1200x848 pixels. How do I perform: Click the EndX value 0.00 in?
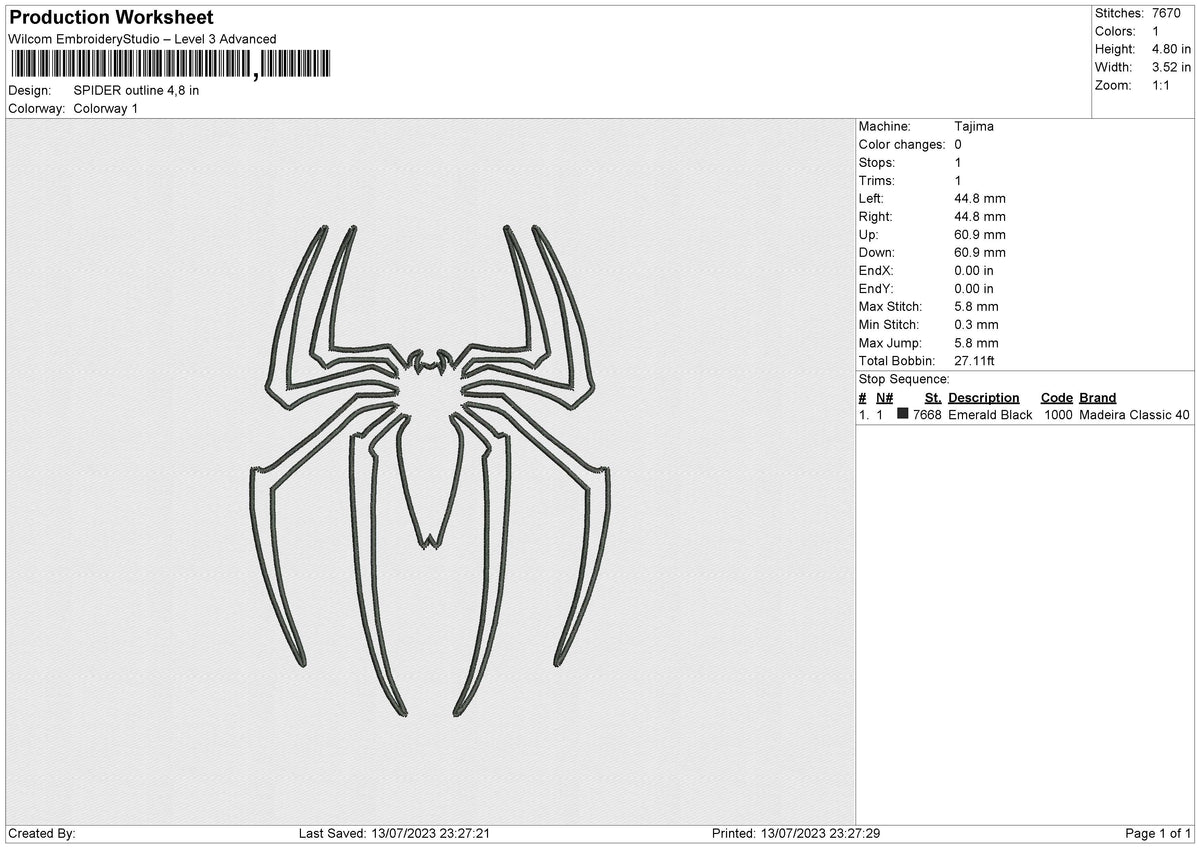(974, 271)
